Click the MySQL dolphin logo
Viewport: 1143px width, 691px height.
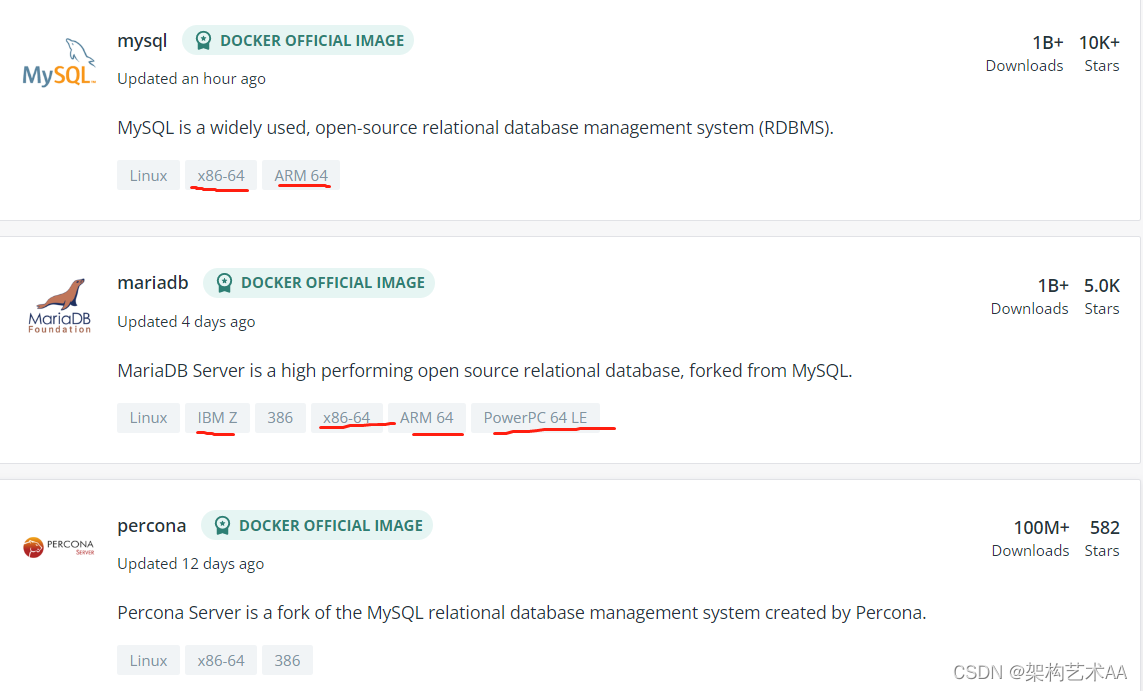pyautogui.click(x=59, y=63)
